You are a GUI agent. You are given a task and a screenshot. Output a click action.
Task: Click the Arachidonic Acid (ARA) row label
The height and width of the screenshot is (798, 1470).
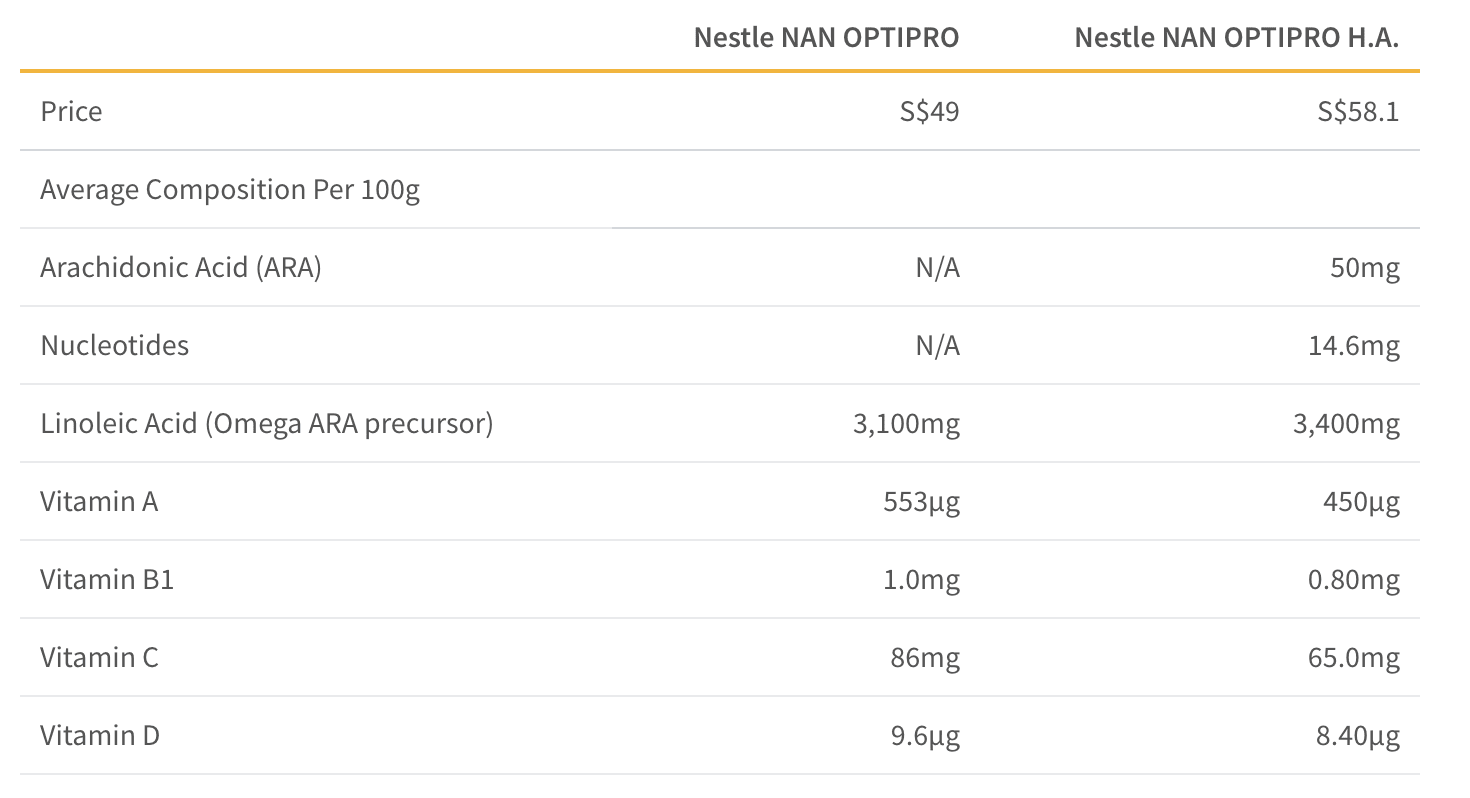[181, 267]
